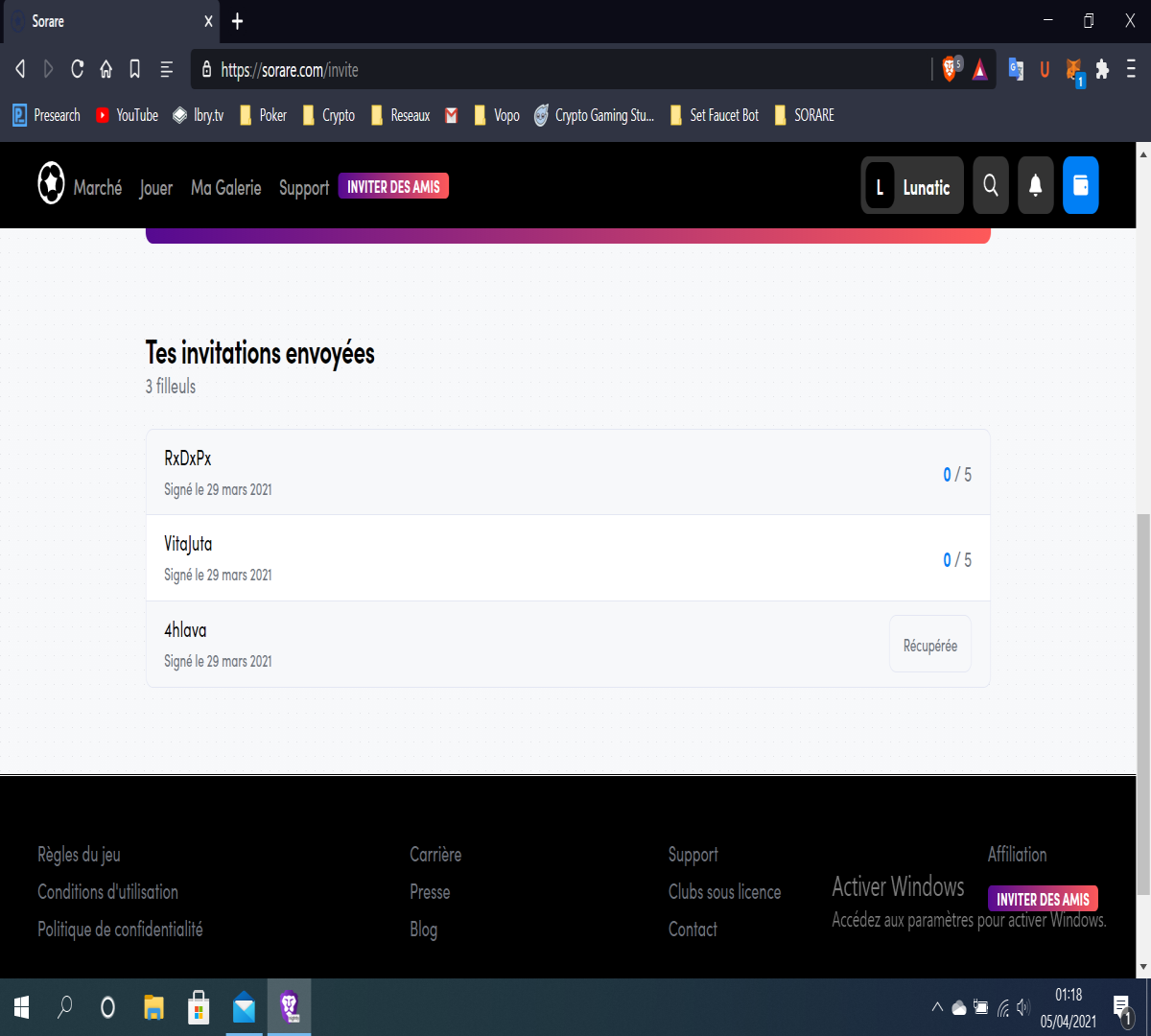Open the reader mode icon
Viewport: 1151px width, 1036px height.
166,69
